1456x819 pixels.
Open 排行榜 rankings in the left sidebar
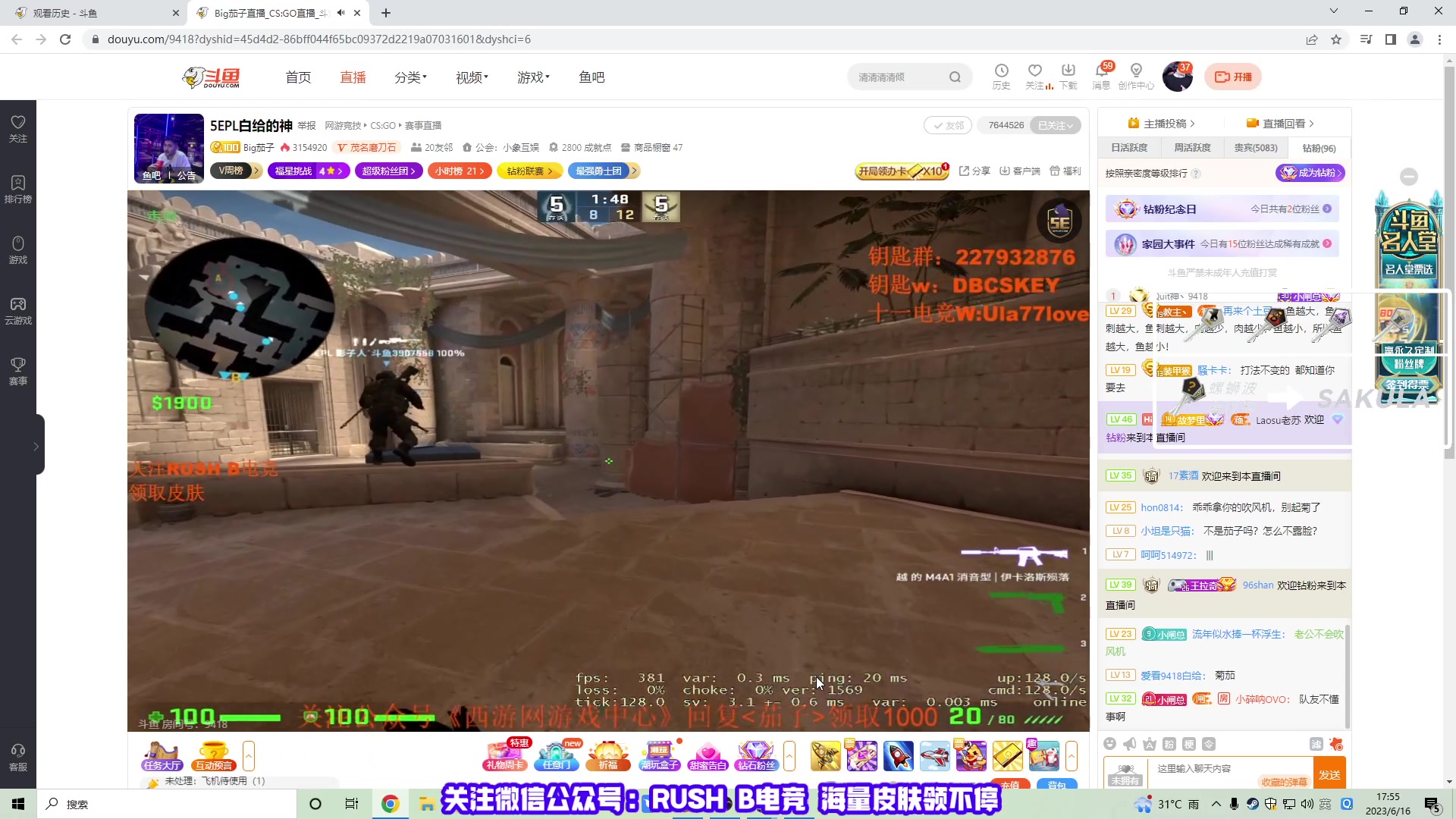pyautogui.click(x=18, y=189)
